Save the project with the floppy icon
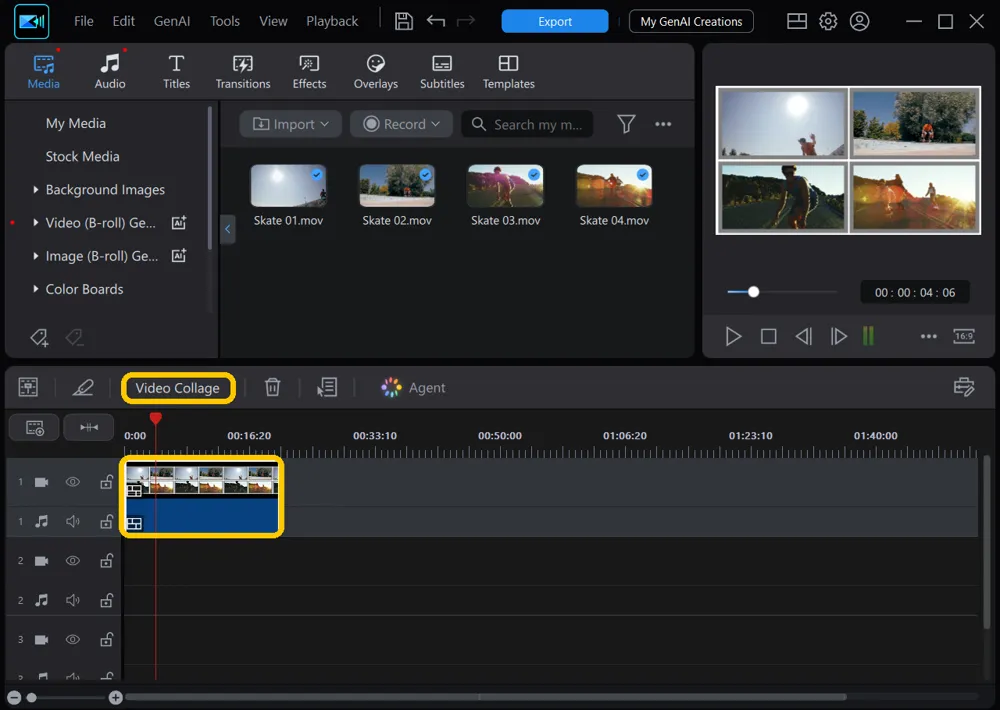 404,21
